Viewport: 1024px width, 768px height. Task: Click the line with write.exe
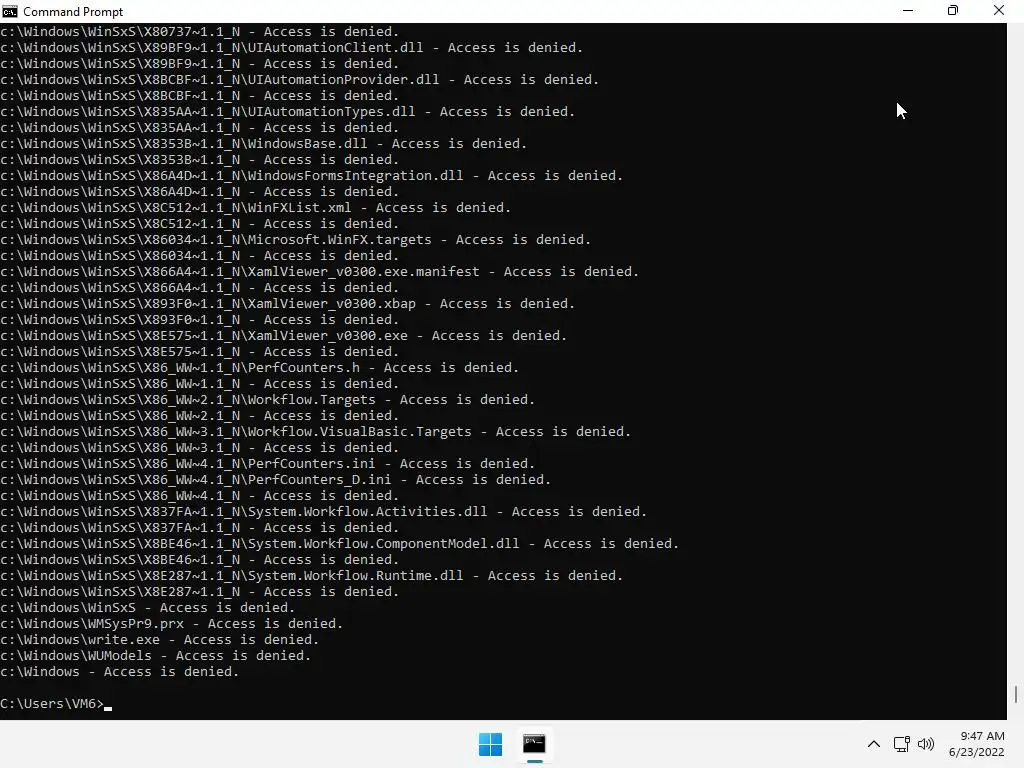(x=159, y=640)
